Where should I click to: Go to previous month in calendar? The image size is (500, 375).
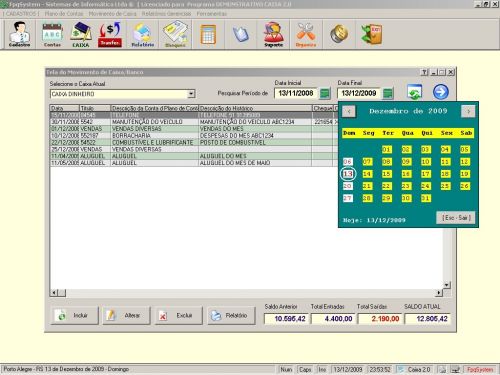pos(349,111)
